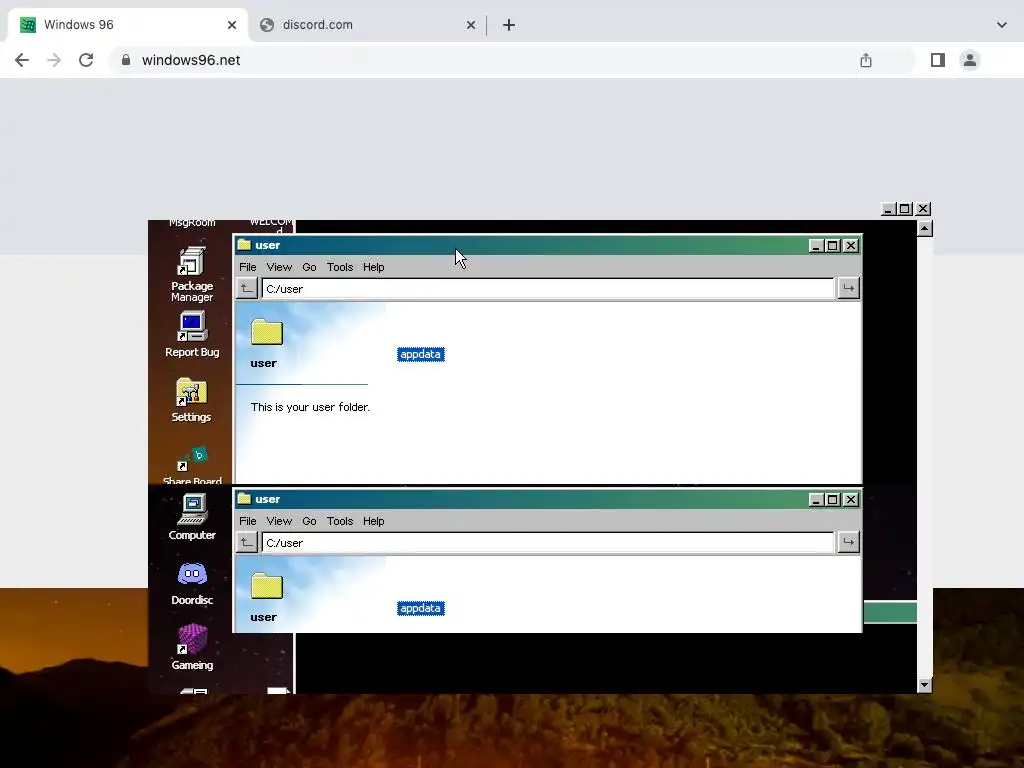Select appdata folder in lower user window
This screenshot has height=768, width=1024.
pyautogui.click(x=421, y=609)
